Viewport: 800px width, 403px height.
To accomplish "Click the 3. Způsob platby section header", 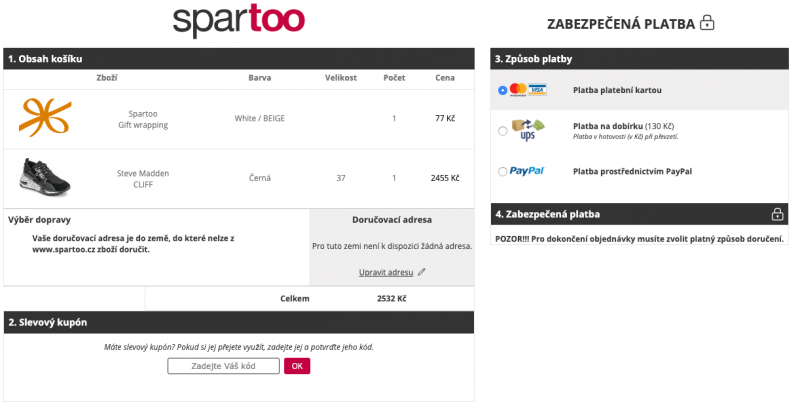I will click(x=639, y=59).
